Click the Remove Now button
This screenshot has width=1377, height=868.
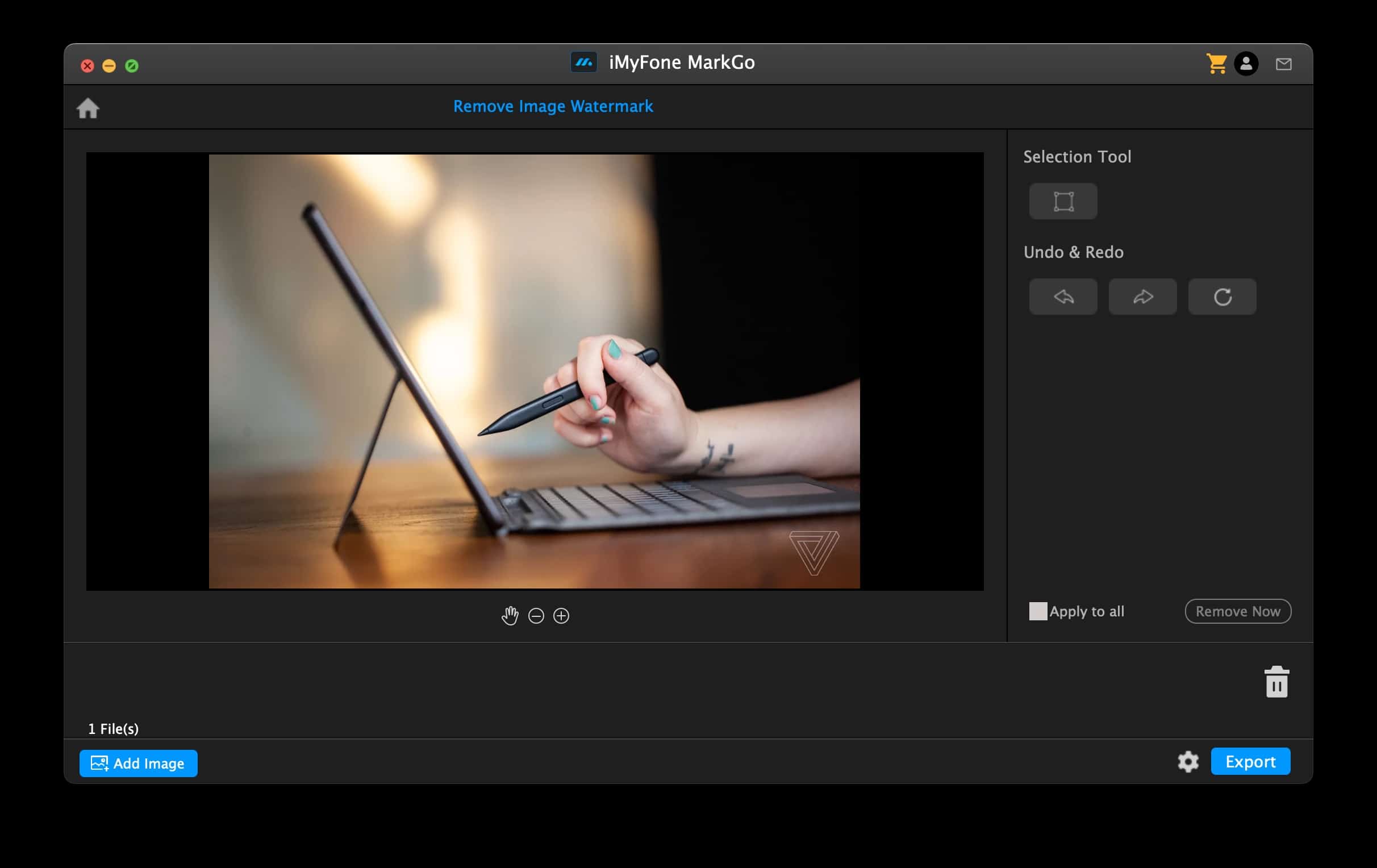point(1237,611)
